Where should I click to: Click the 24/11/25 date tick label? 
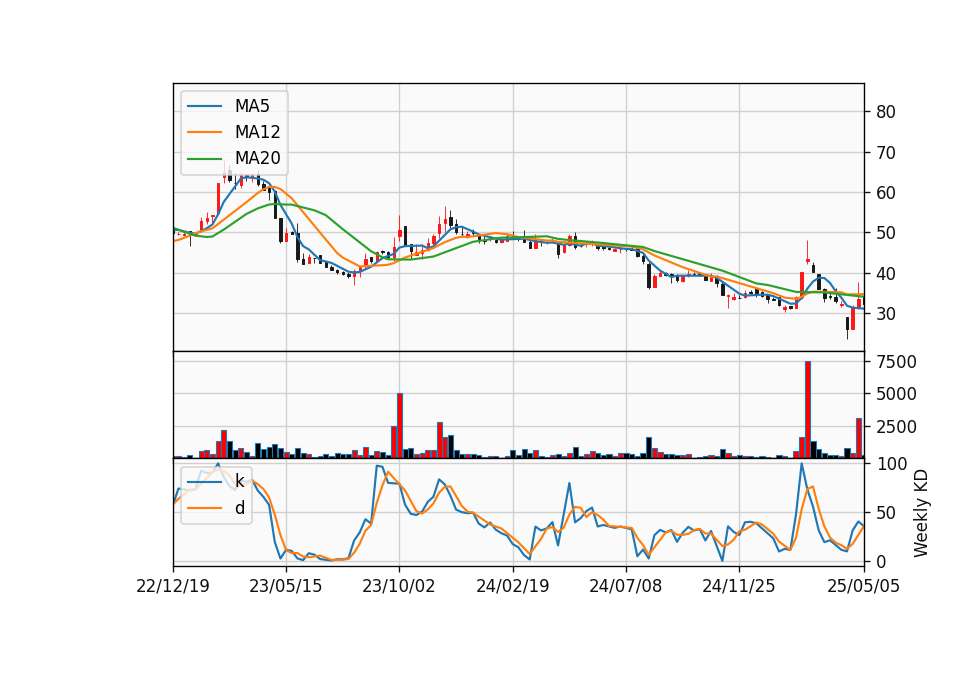(x=738, y=586)
